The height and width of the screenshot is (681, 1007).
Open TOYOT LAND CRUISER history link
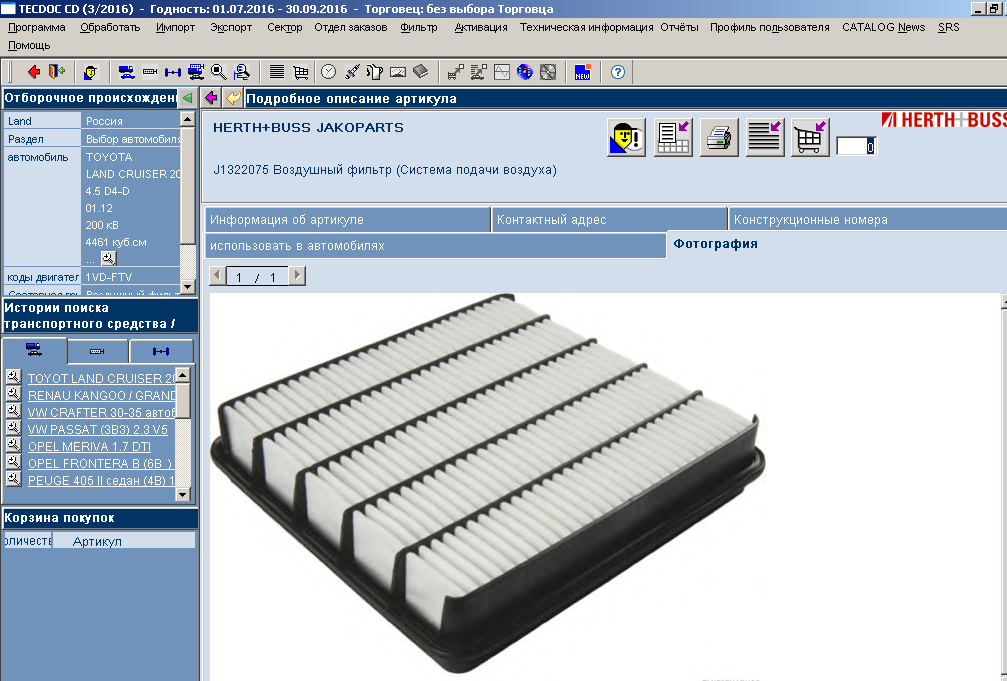click(101, 378)
